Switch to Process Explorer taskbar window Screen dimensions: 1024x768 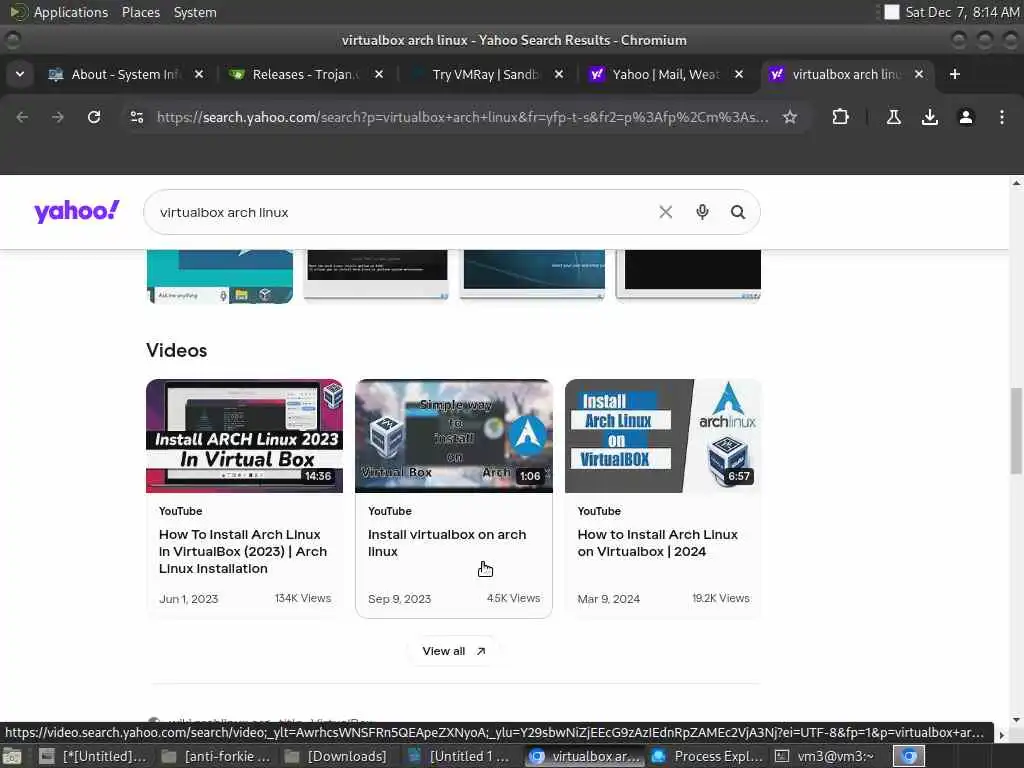pyautogui.click(x=707, y=756)
